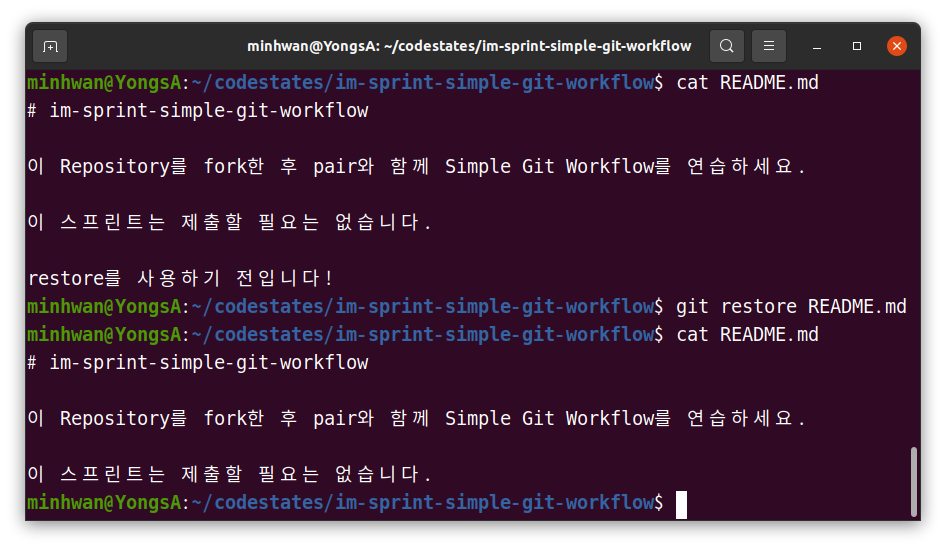This screenshot has height=549, width=946.
Task: Click the cursor at the last prompt
Action: point(681,505)
